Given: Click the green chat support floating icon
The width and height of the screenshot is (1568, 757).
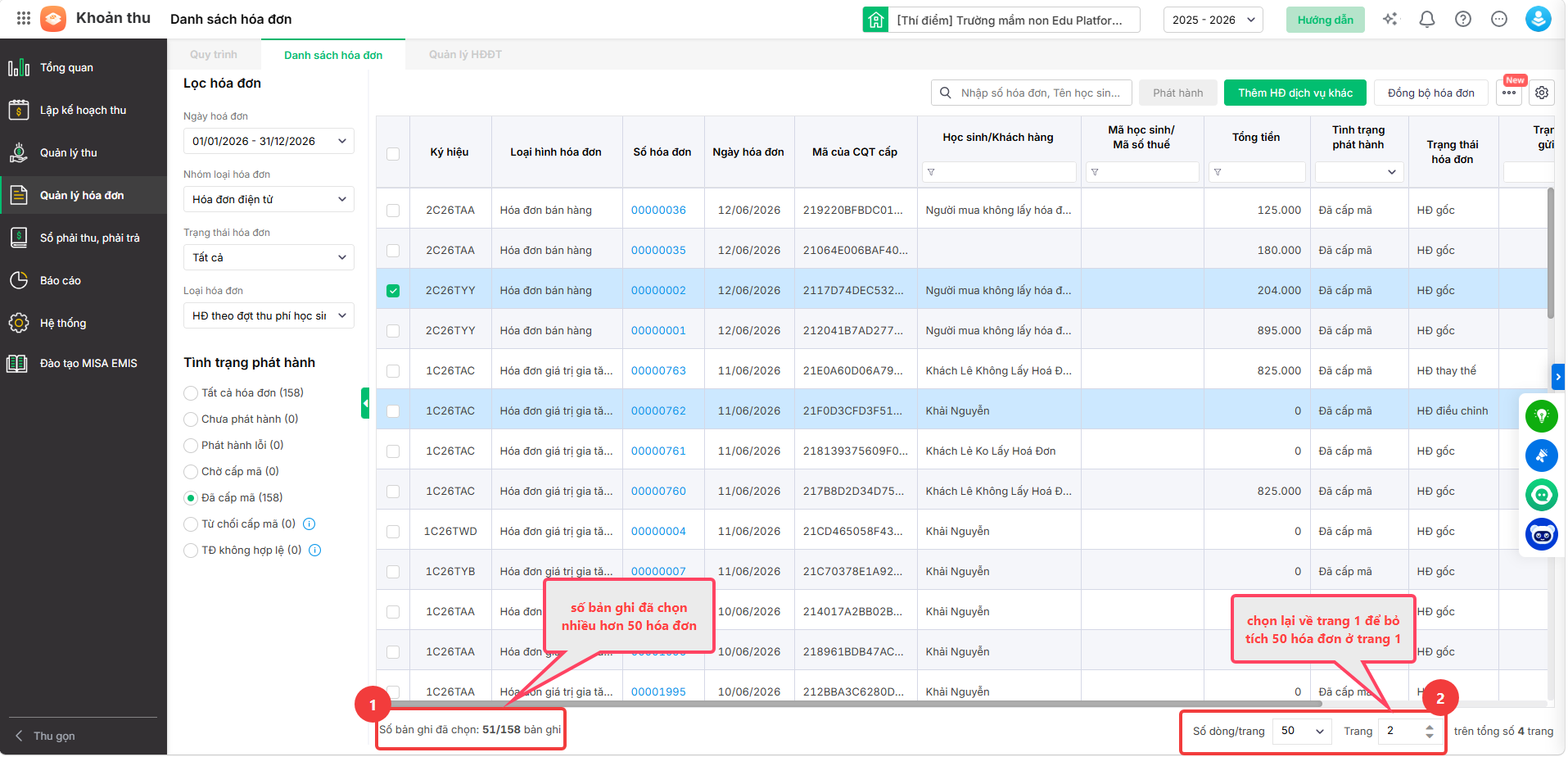Looking at the screenshot, I should pyautogui.click(x=1542, y=495).
